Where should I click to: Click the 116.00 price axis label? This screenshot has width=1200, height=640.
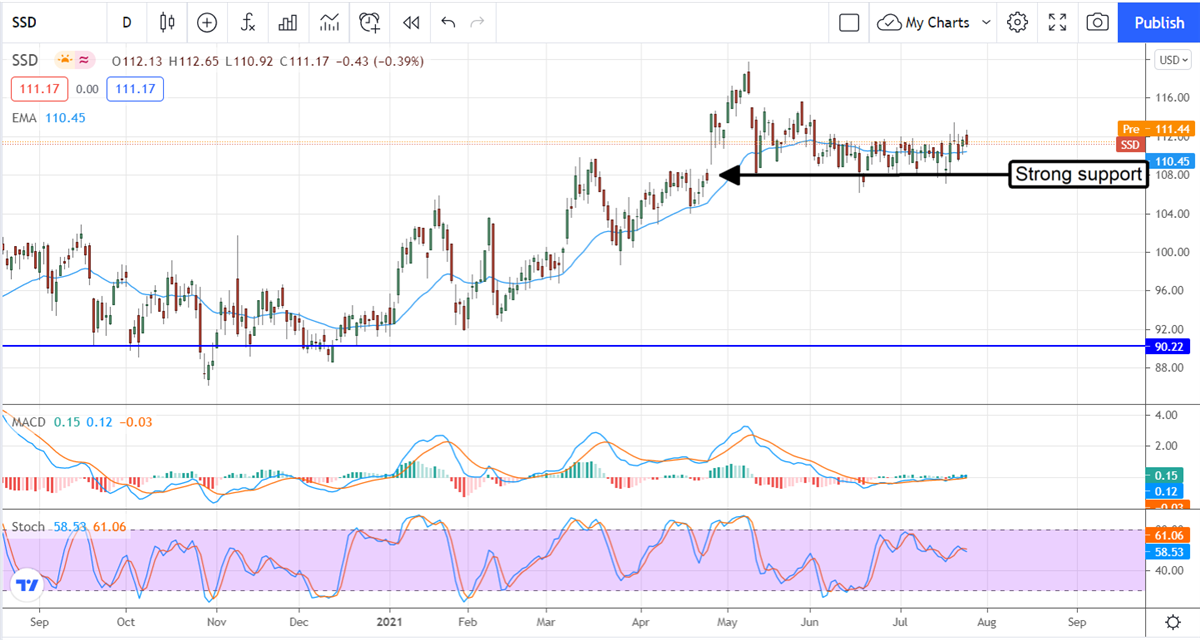(x=1171, y=98)
